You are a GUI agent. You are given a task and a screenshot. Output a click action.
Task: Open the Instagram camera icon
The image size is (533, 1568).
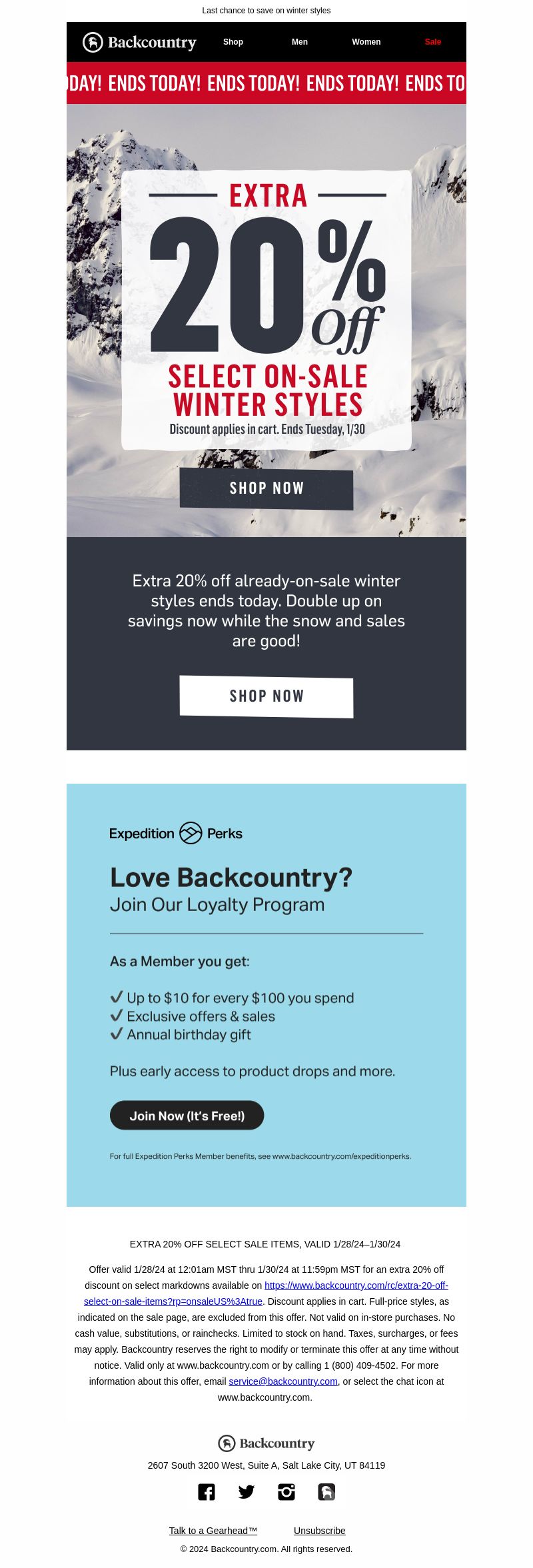[x=286, y=1492]
